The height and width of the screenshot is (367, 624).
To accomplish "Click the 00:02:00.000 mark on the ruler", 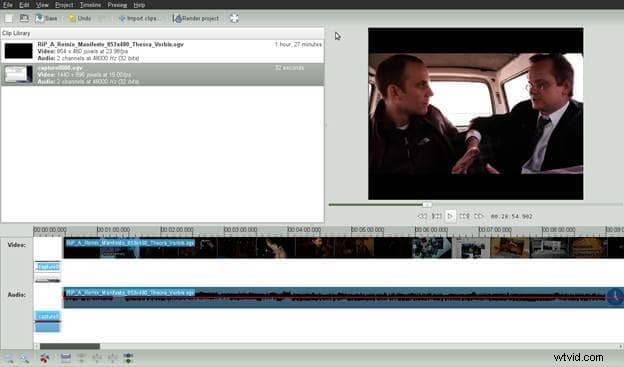I will click(x=177, y=230).
